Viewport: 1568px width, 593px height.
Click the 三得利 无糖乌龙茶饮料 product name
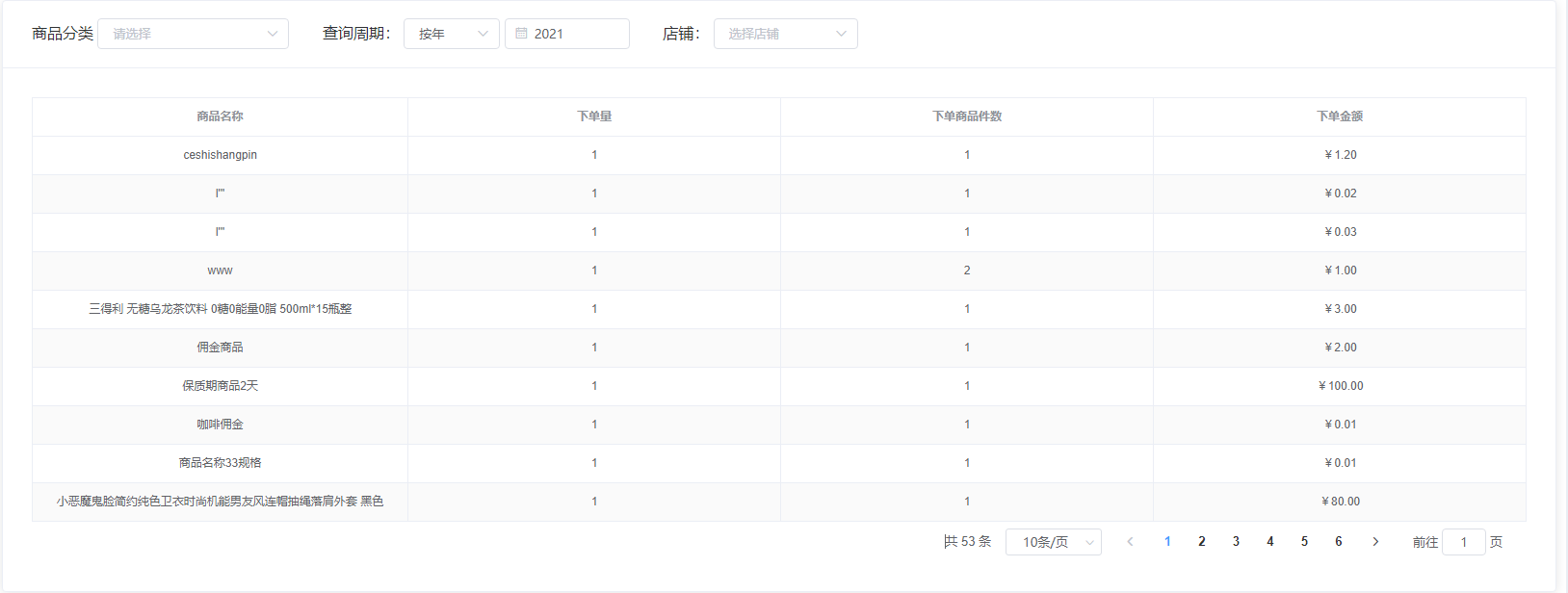[x=220, y=309]
